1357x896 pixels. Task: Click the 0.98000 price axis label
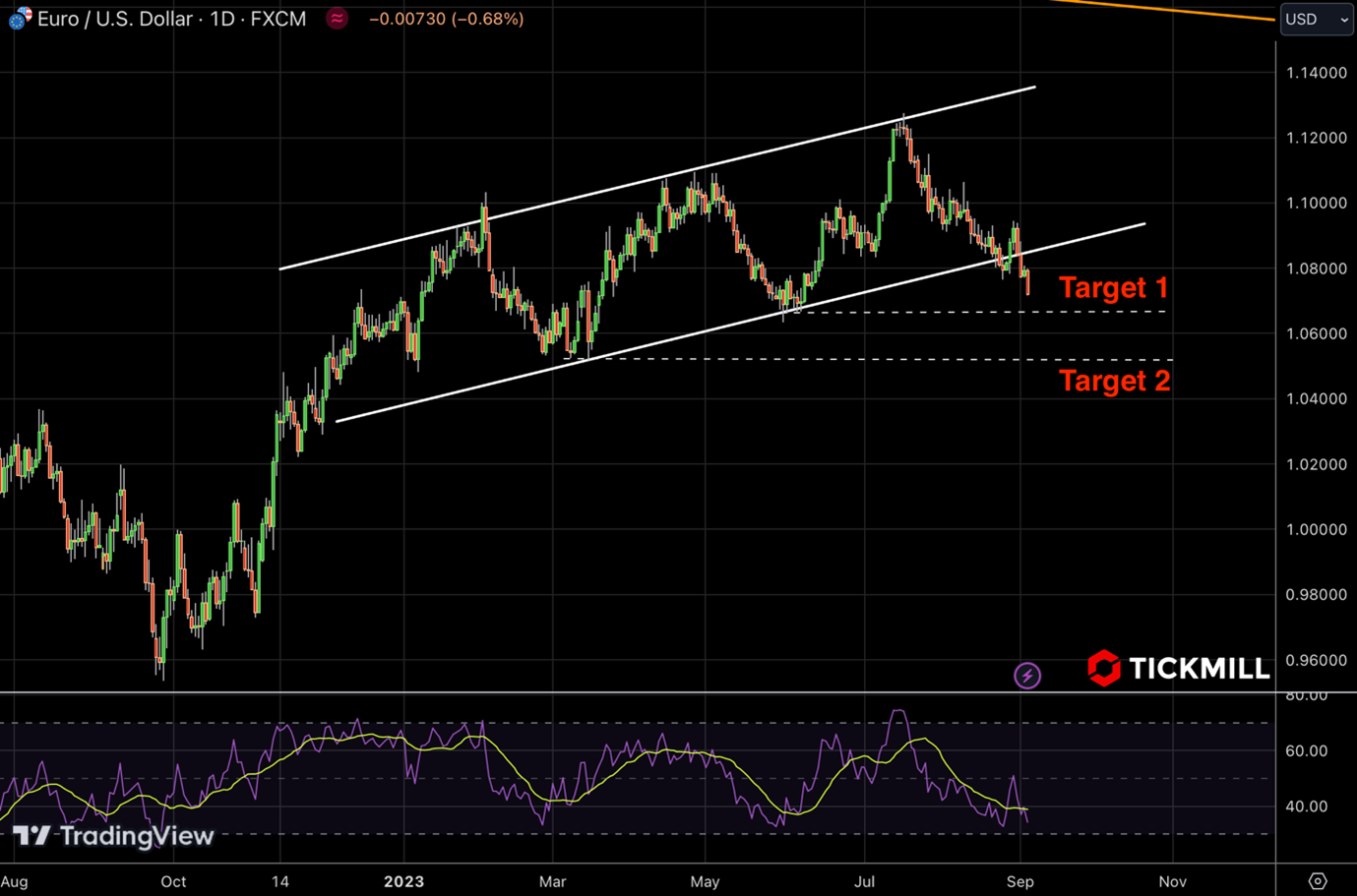coord(1317,594)
